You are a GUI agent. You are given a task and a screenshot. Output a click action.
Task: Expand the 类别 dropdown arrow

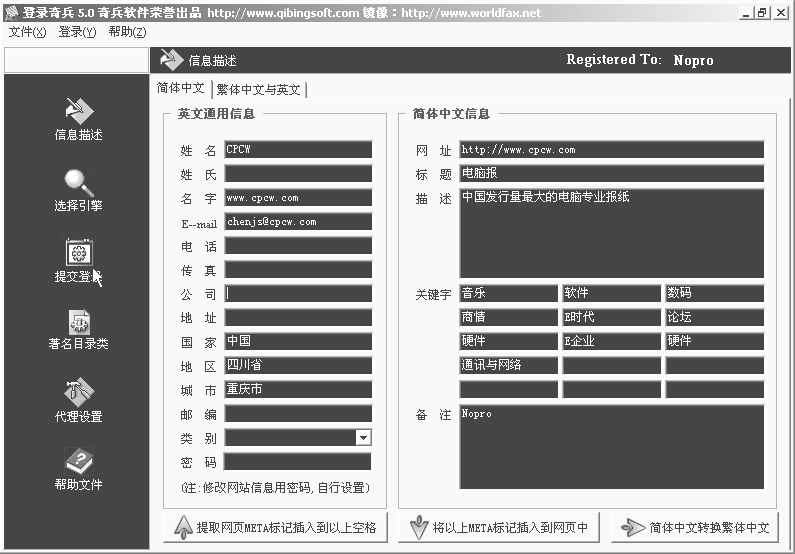point(363,437)
